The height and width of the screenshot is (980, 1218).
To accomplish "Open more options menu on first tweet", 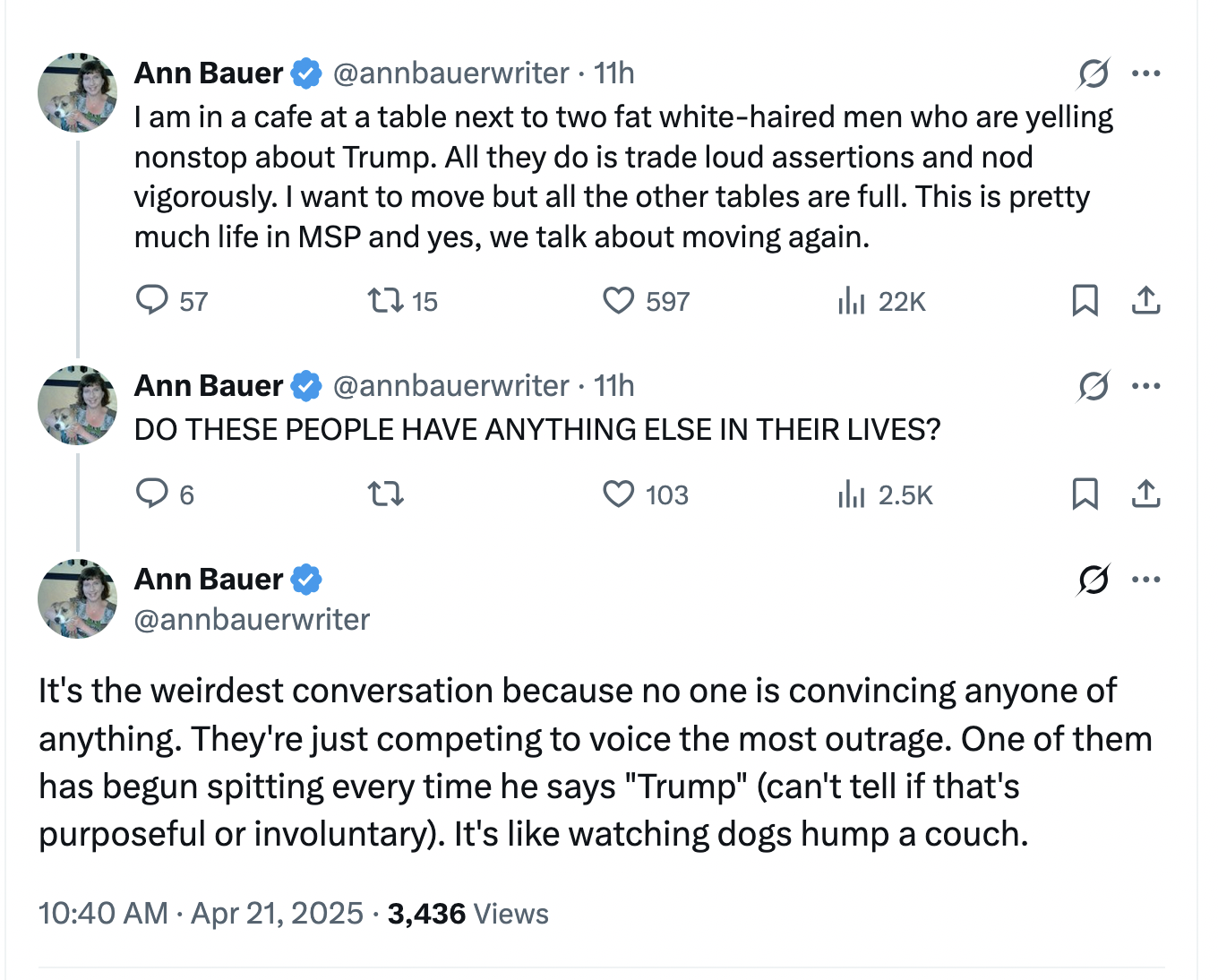I will pyautogui.click(x=1145, y=73).
